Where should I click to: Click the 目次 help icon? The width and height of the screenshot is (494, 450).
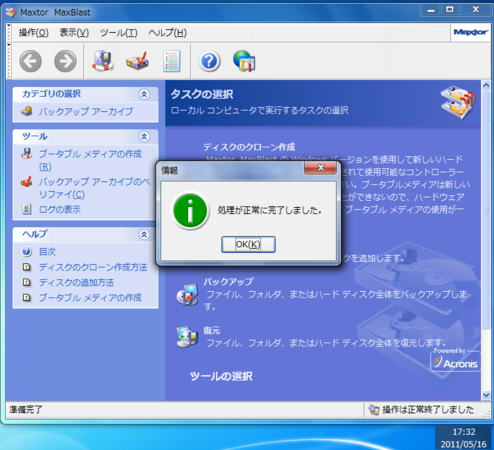27,252
